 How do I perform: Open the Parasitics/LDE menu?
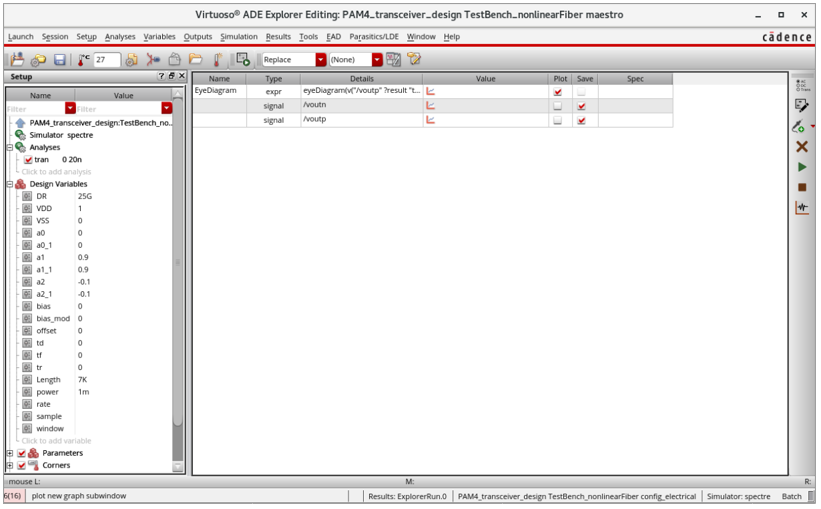(x=374, y=37)
